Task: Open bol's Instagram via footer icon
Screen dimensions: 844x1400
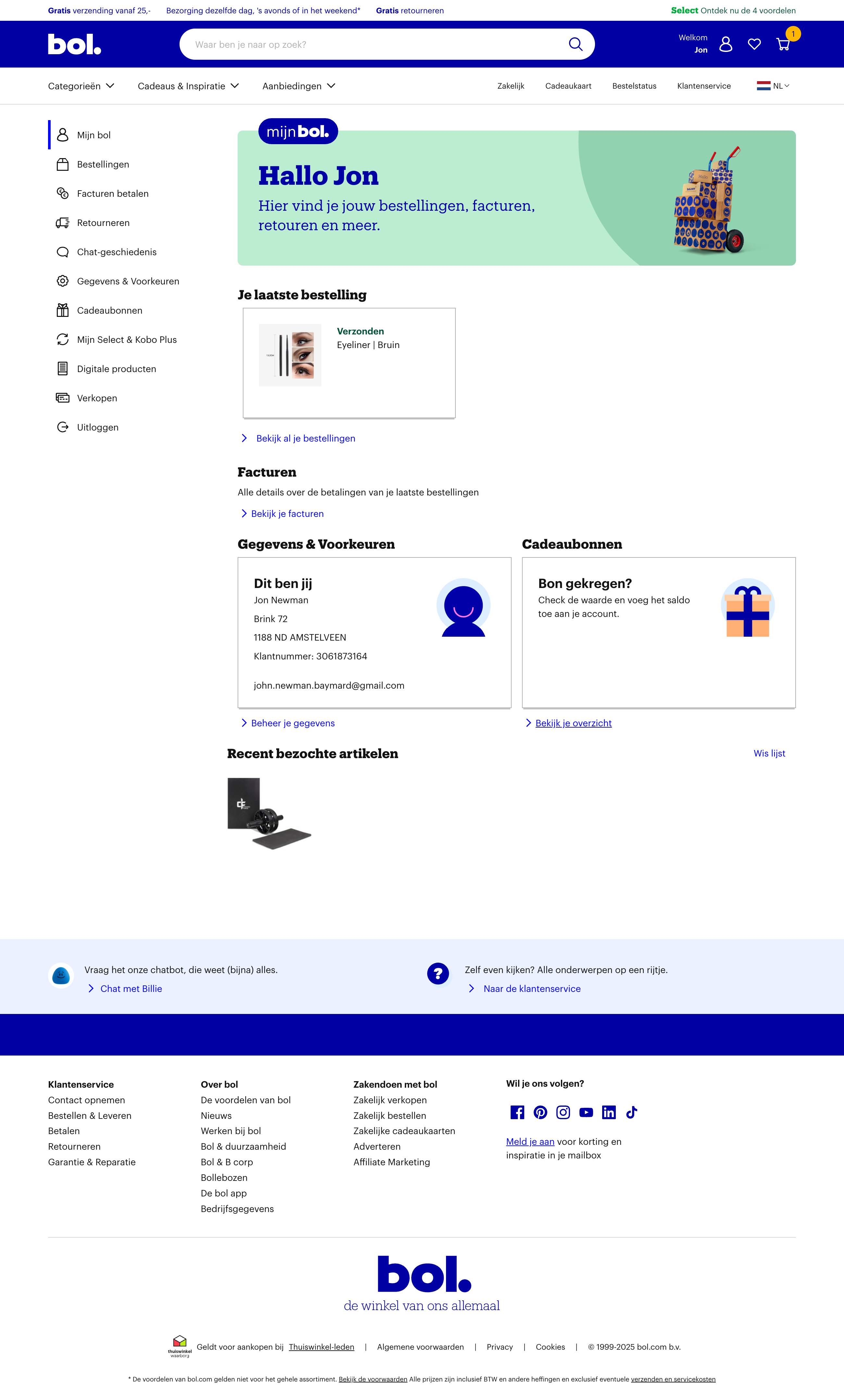Action: click(x=563, y=1112)
